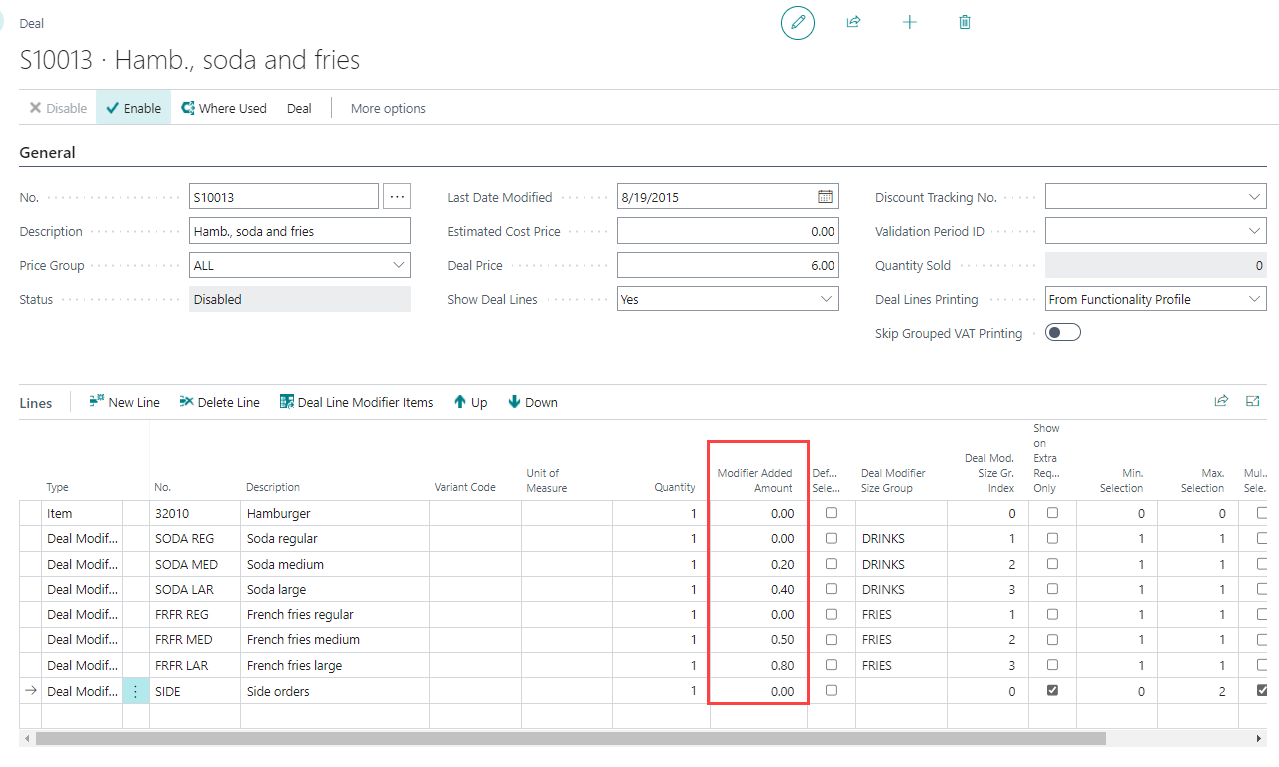Click the share icon in header
Screen dimensions: 1279x767
coord(853,22)
